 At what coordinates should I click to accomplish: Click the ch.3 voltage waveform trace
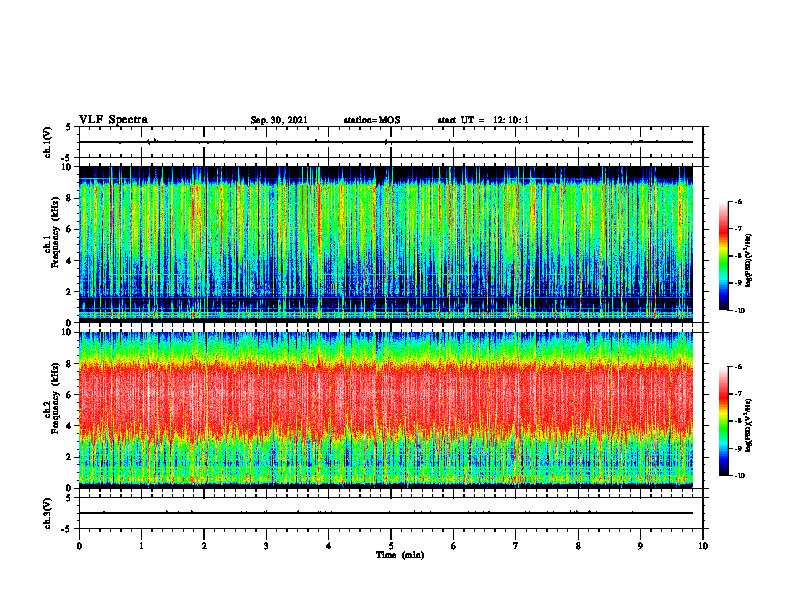pos(386,513)
